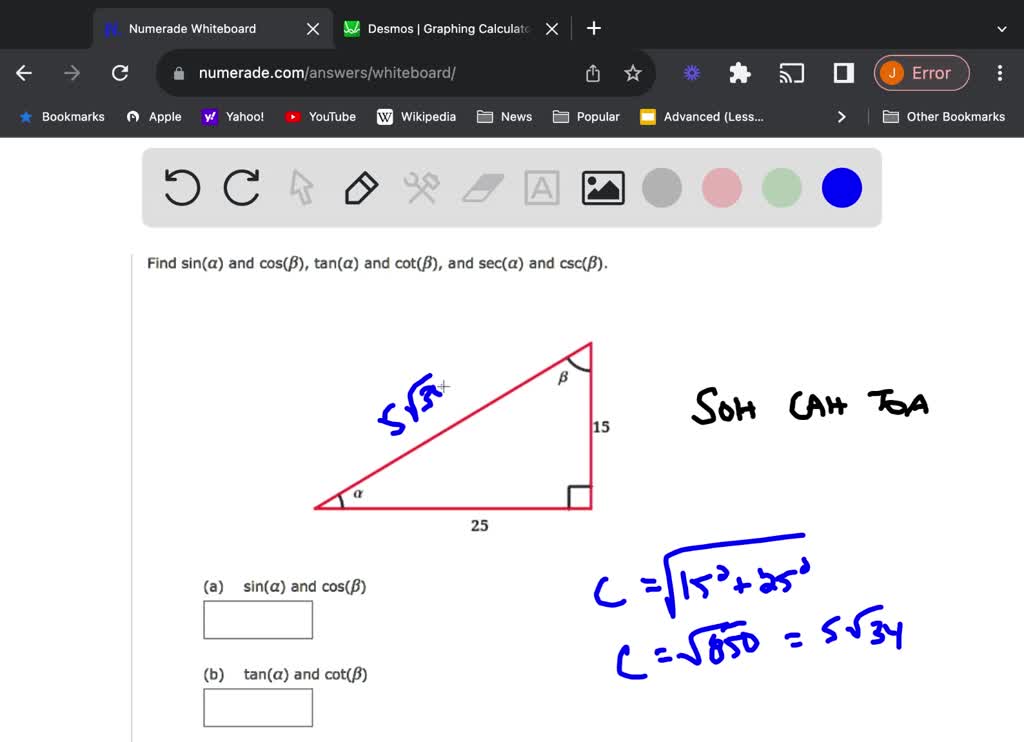Select the Pen drawing tool
The width and height of the screenshot is (1024, 742).
pyautogui.click(x=361, y=187)
